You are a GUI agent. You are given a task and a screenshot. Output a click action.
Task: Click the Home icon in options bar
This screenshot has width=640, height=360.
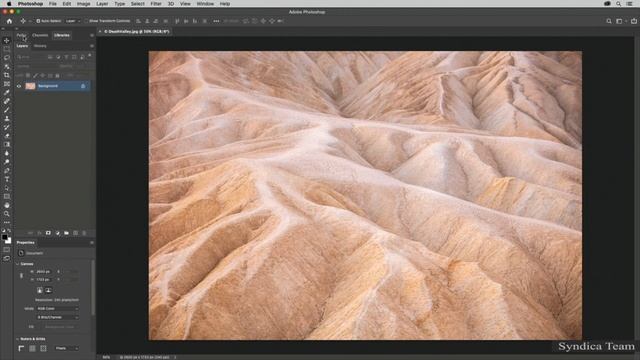pos(9,21)
